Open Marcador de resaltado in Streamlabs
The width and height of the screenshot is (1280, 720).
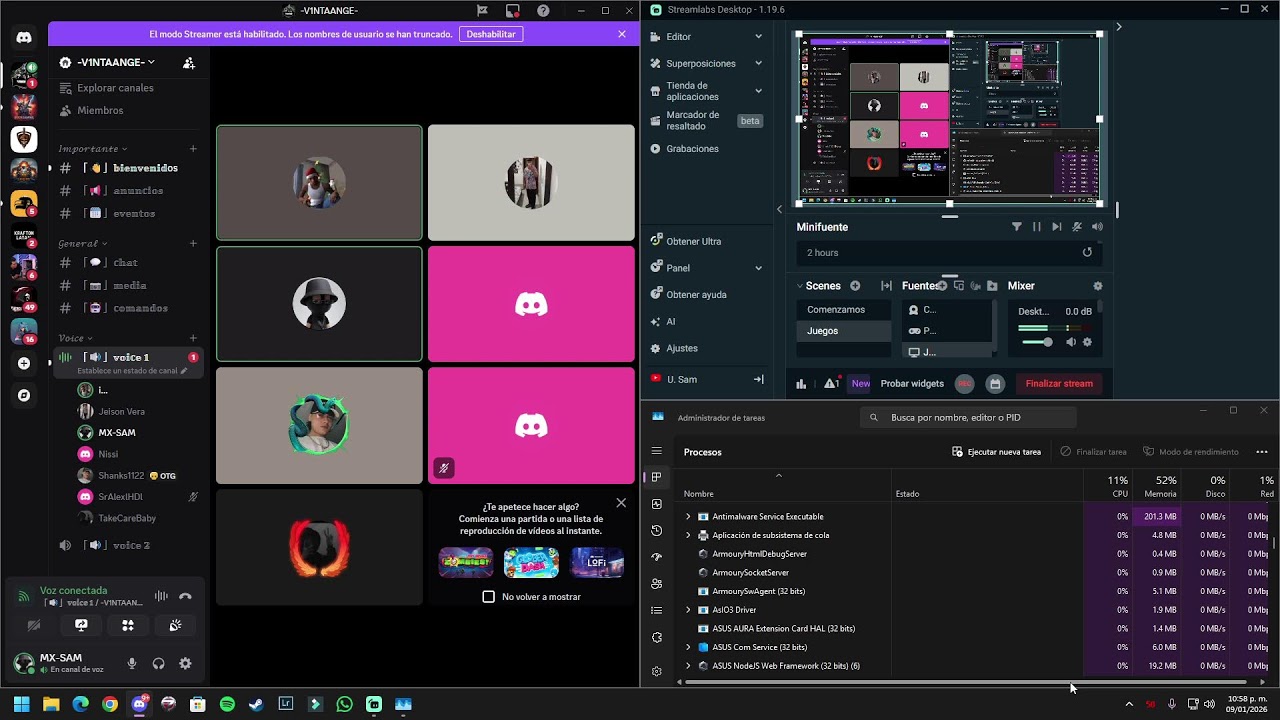tap(707, 121)
